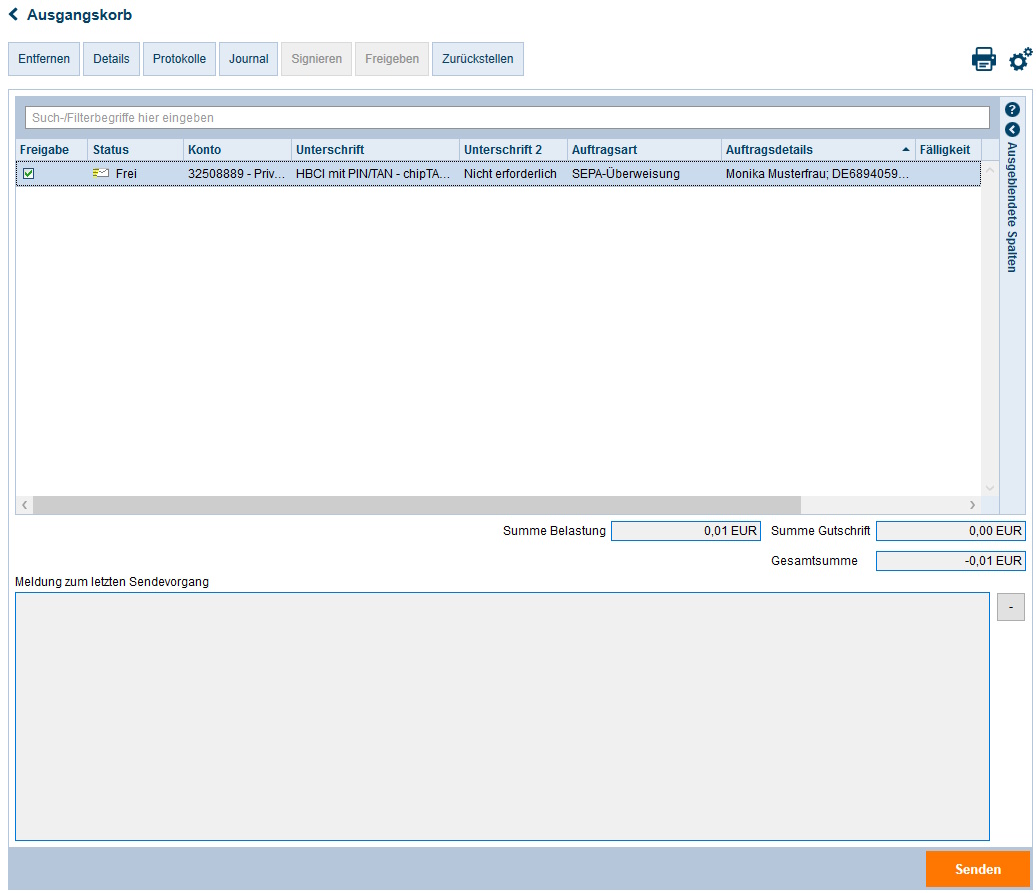Click the sort arrow in Auftragsdetails header
1036x893 pixels.
tap(905, 150)
